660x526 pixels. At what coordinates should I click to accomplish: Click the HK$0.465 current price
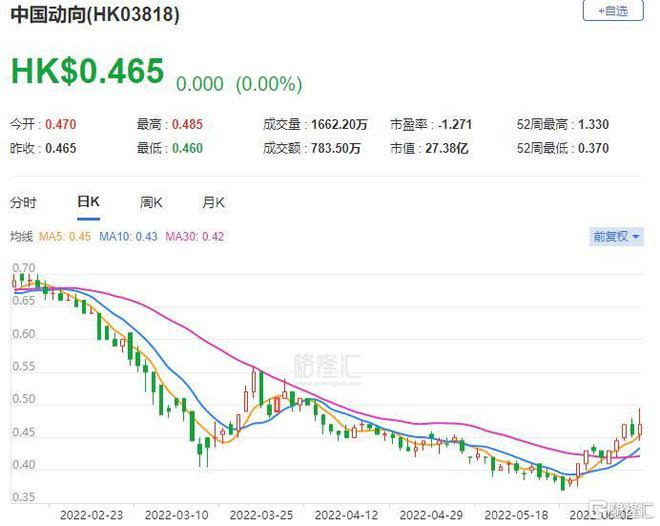tap(88, 71)
